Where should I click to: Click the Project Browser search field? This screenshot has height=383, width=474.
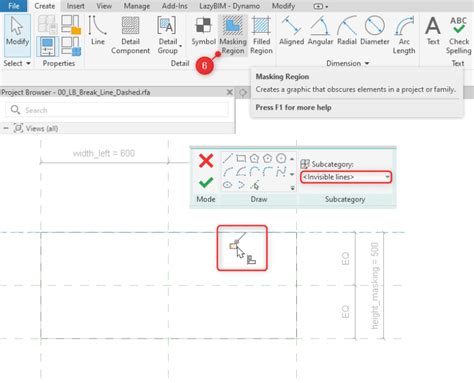click(x=117, y=110)
